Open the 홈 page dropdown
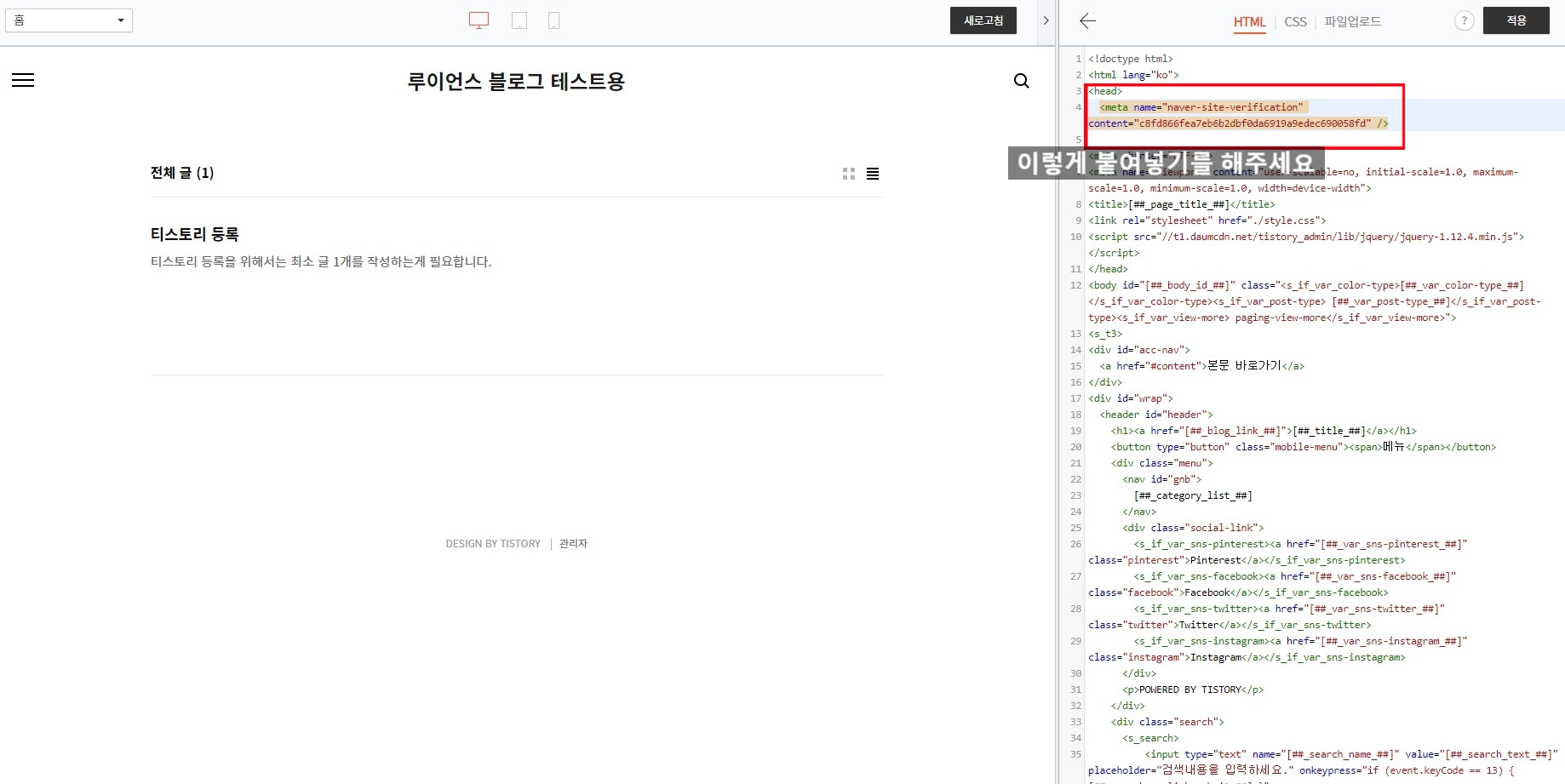The height and width of the screenshot is (784, 1565). coord(69,20)
